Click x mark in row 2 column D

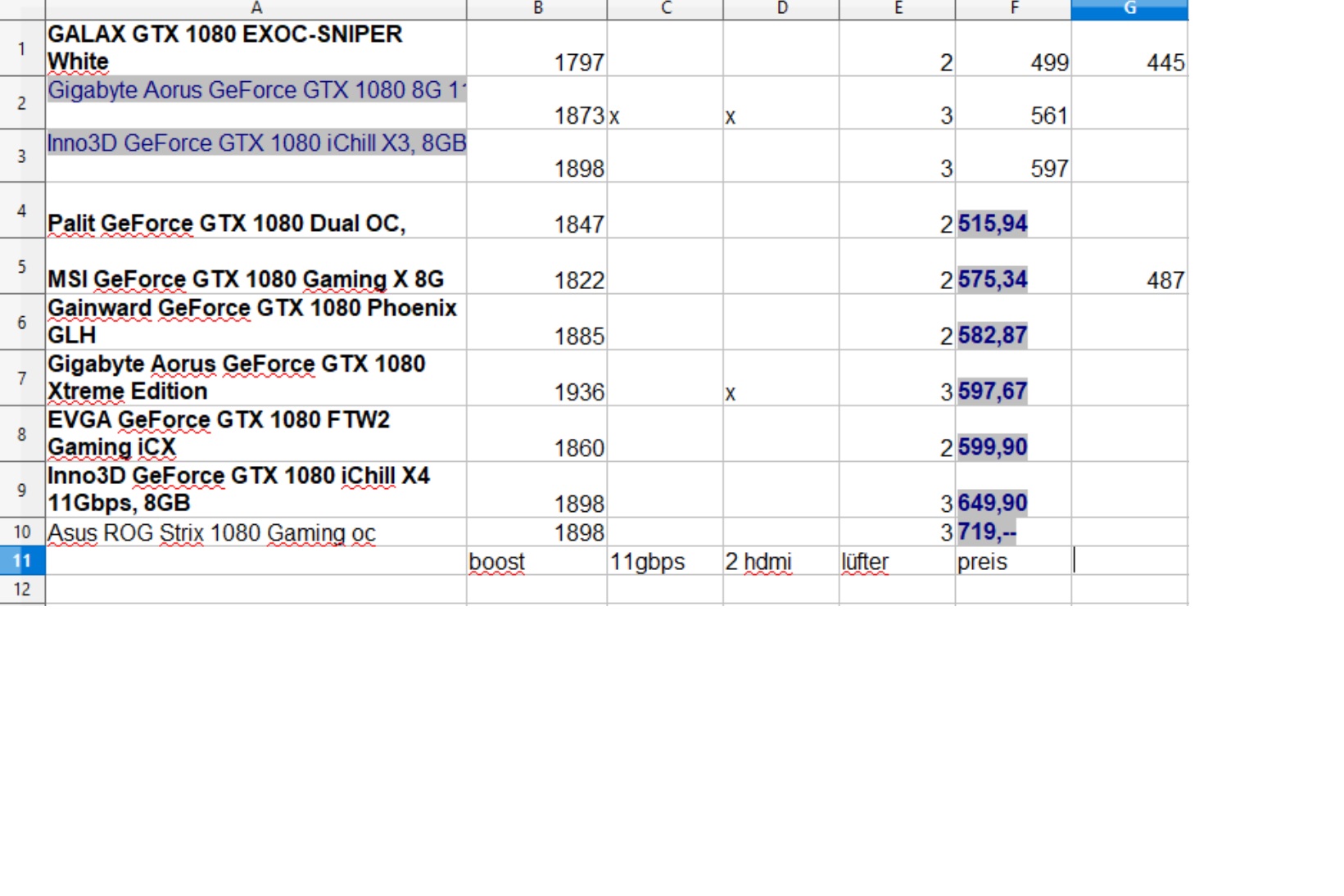(x=731, y=116)
